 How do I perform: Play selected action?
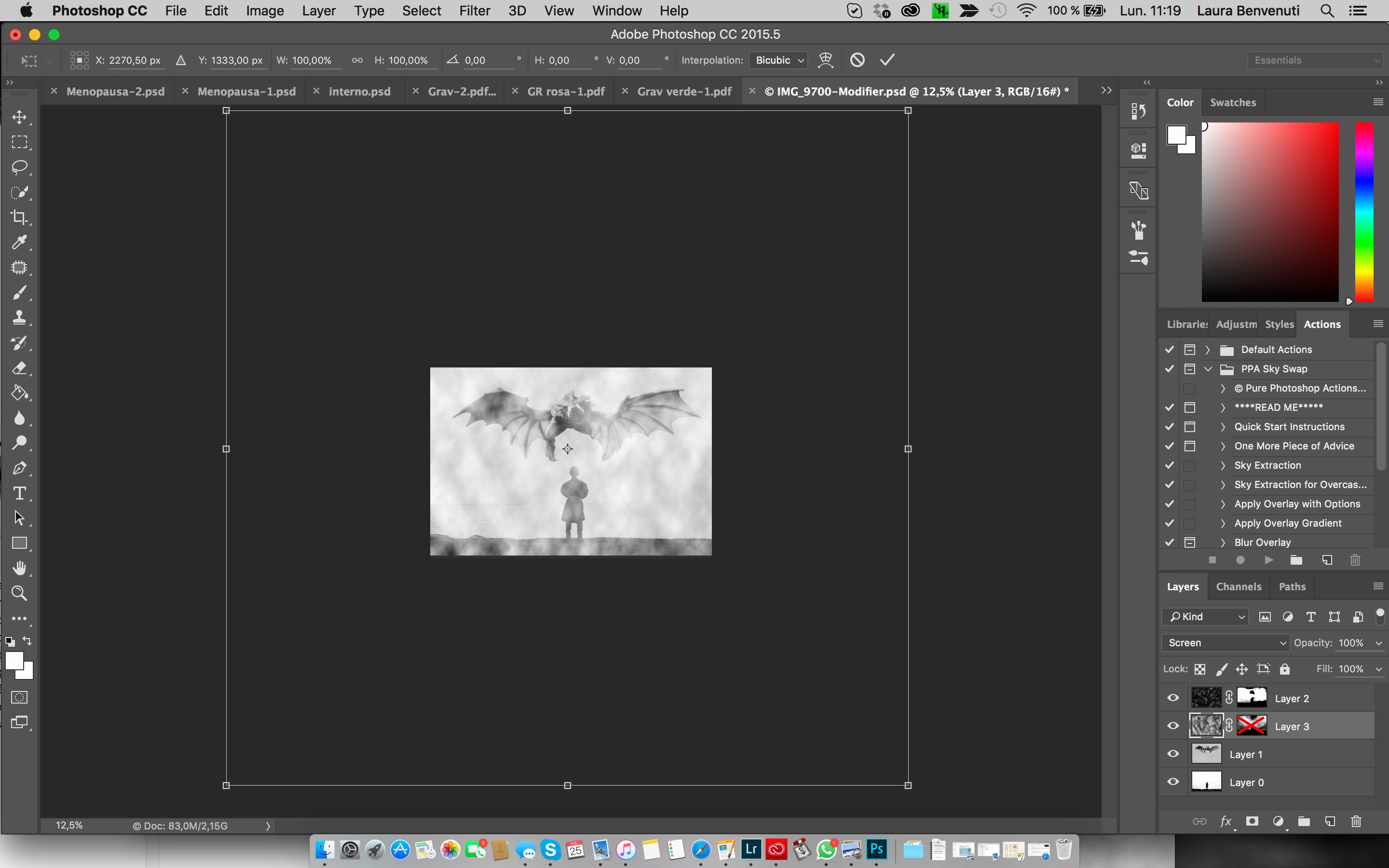(1269, 560)
